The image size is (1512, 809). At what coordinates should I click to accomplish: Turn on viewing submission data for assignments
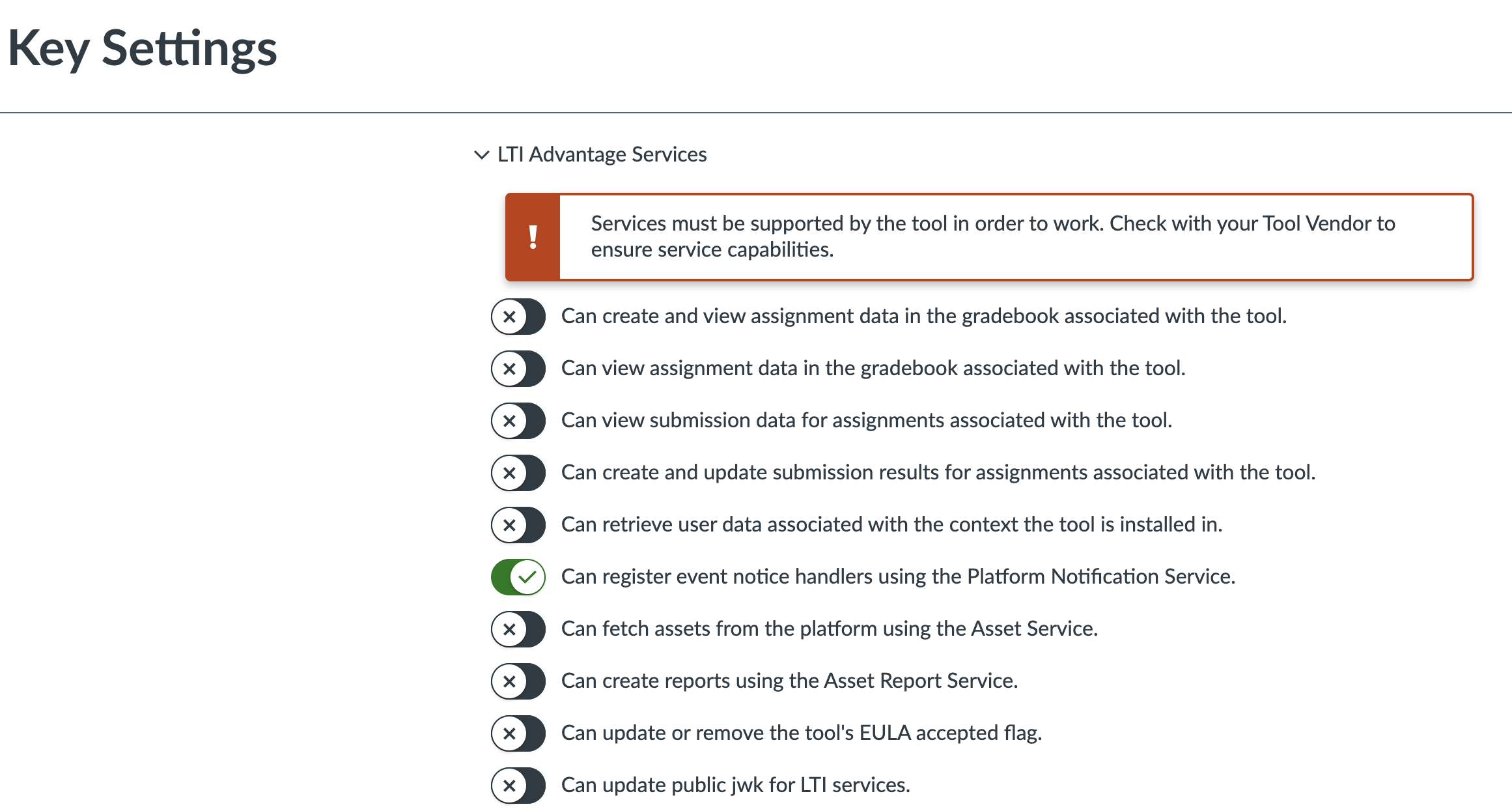518,421
